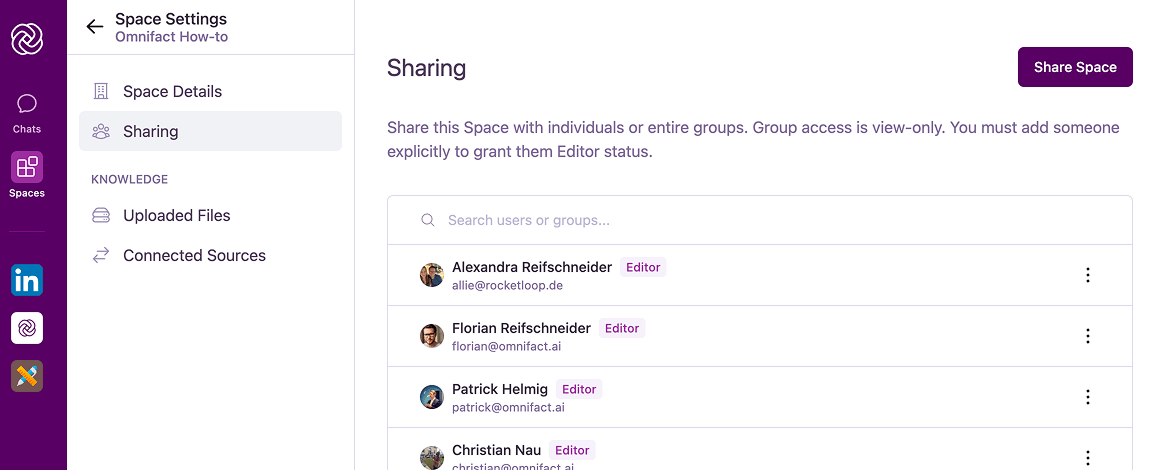
Task: Click Florian Reifschneider's Editor badge
Action: point(621,328)
